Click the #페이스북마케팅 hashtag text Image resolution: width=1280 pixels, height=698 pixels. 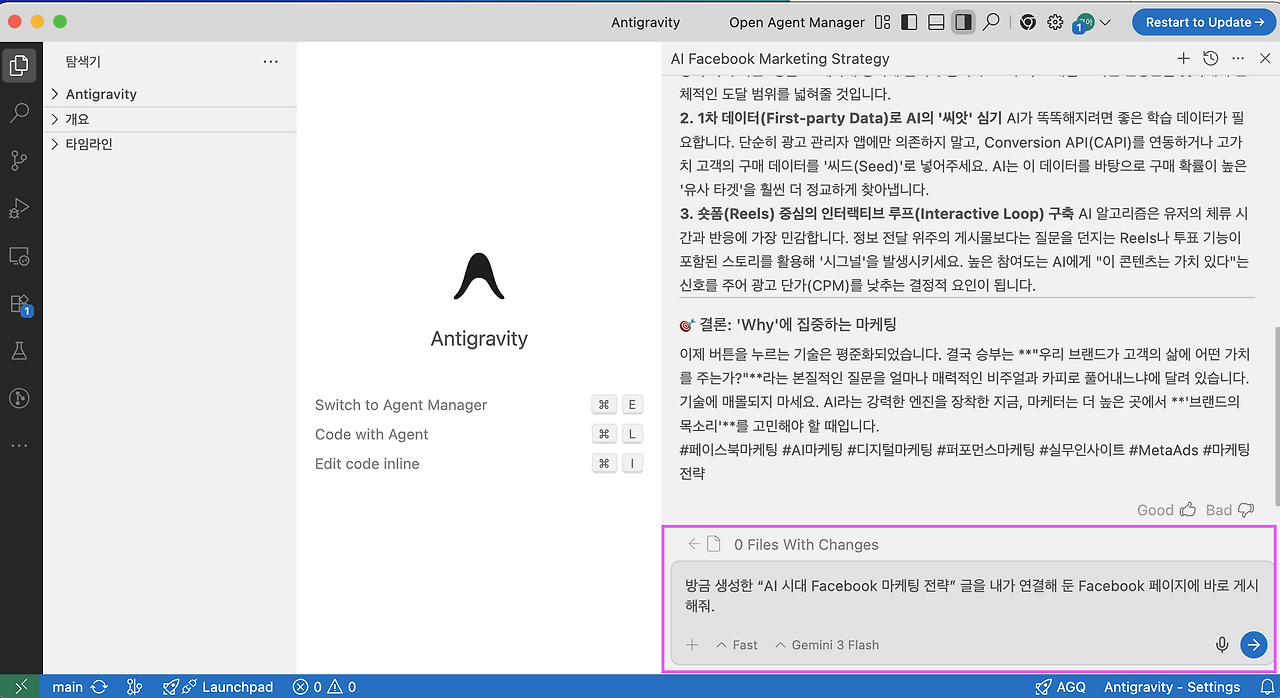tap(726, 450)
